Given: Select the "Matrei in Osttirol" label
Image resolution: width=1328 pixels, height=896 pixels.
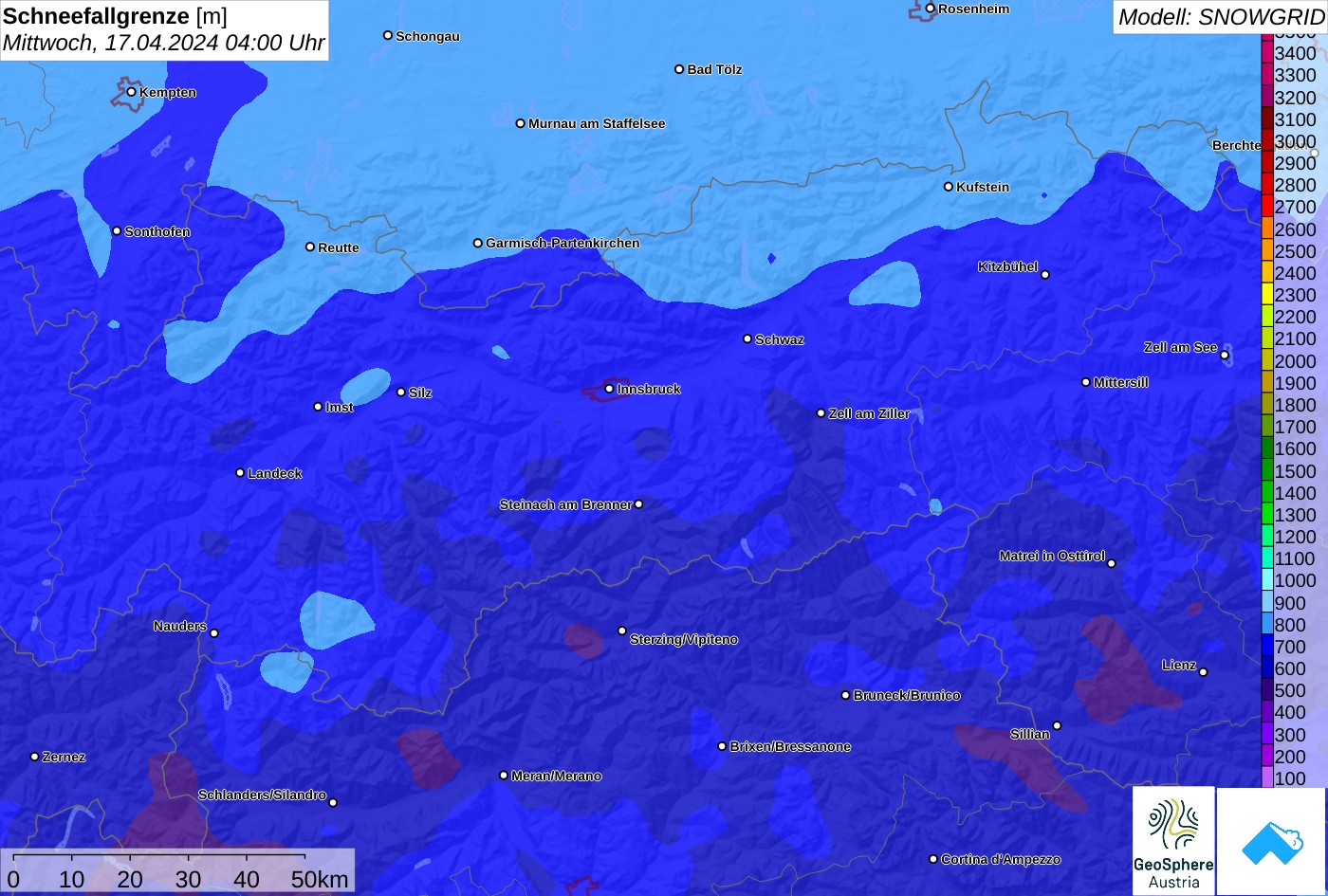Looking at the screenshot, I should tap(1052, 556).
